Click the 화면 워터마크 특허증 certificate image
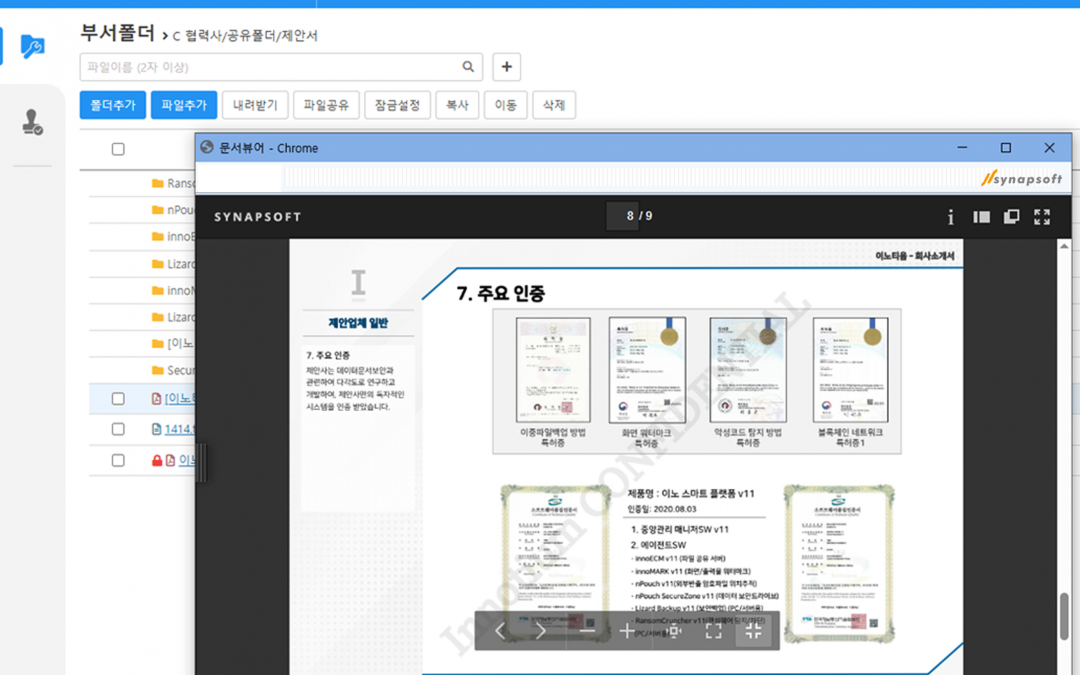 tap(647, 370)
